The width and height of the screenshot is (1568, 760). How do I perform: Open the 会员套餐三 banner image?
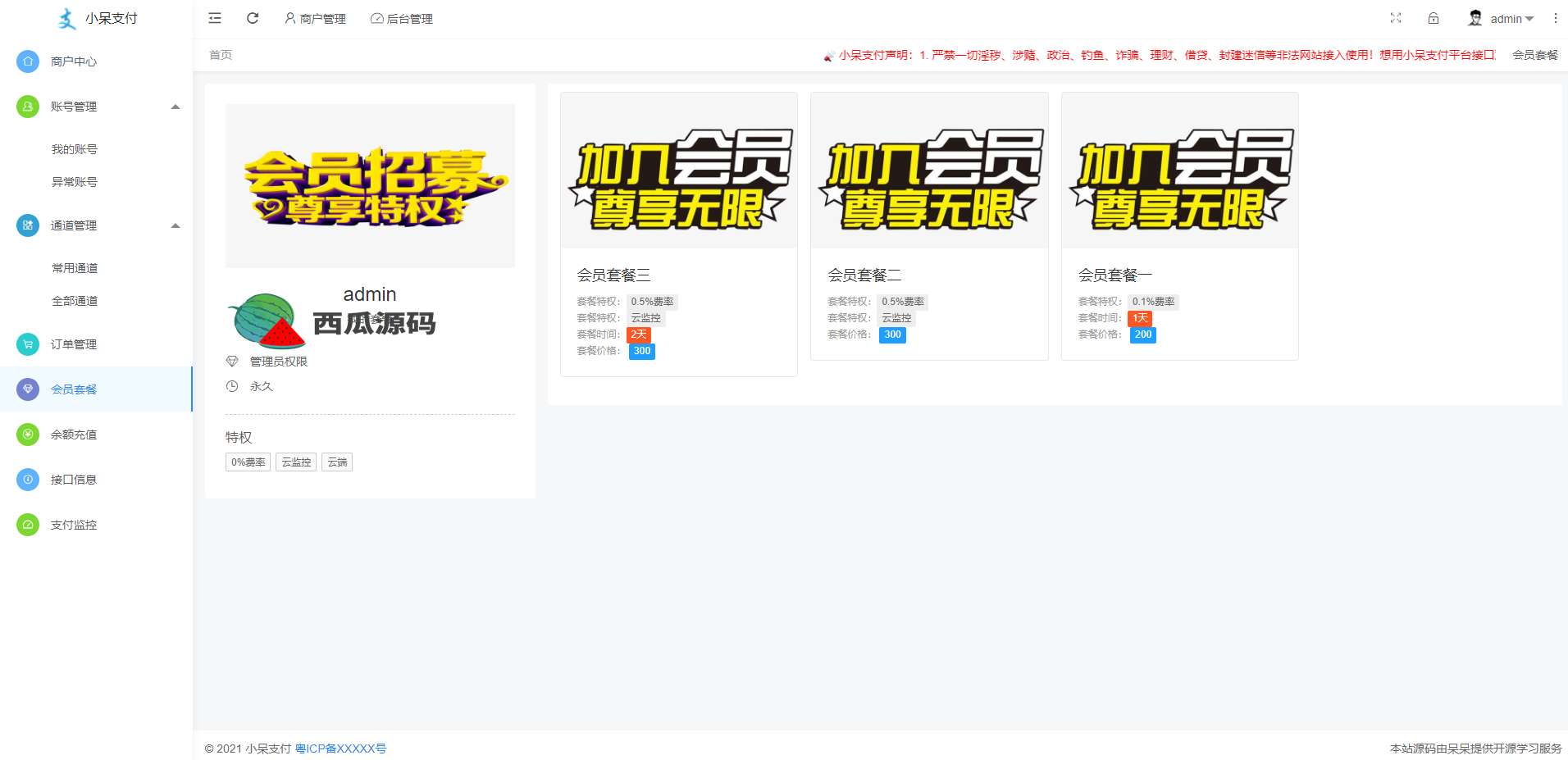click(679, 171)
